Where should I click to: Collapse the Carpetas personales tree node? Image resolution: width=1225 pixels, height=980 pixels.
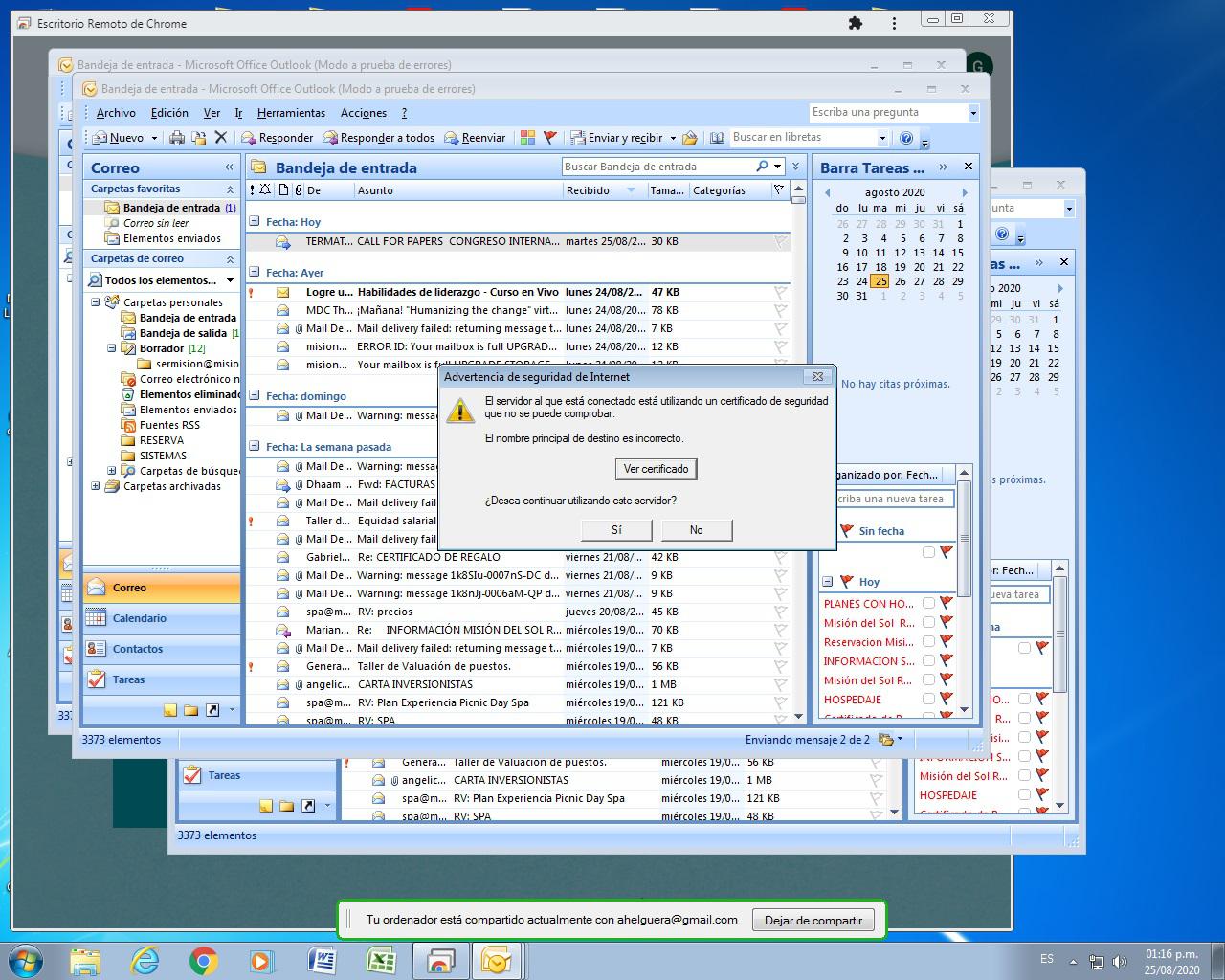(x=96, y=302)
